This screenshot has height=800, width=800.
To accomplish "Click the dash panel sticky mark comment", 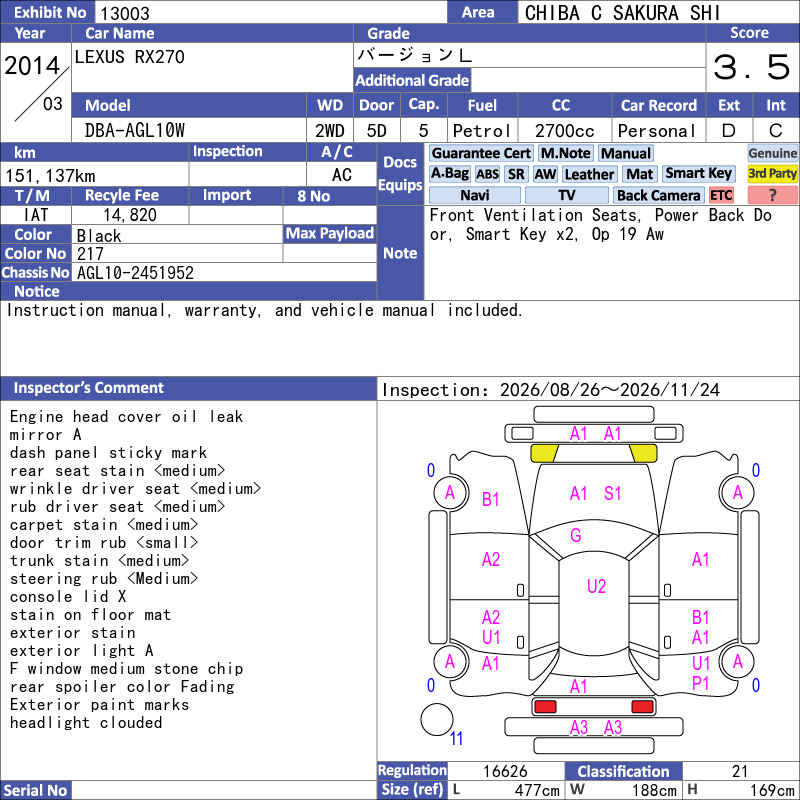I will coord(108,453).
